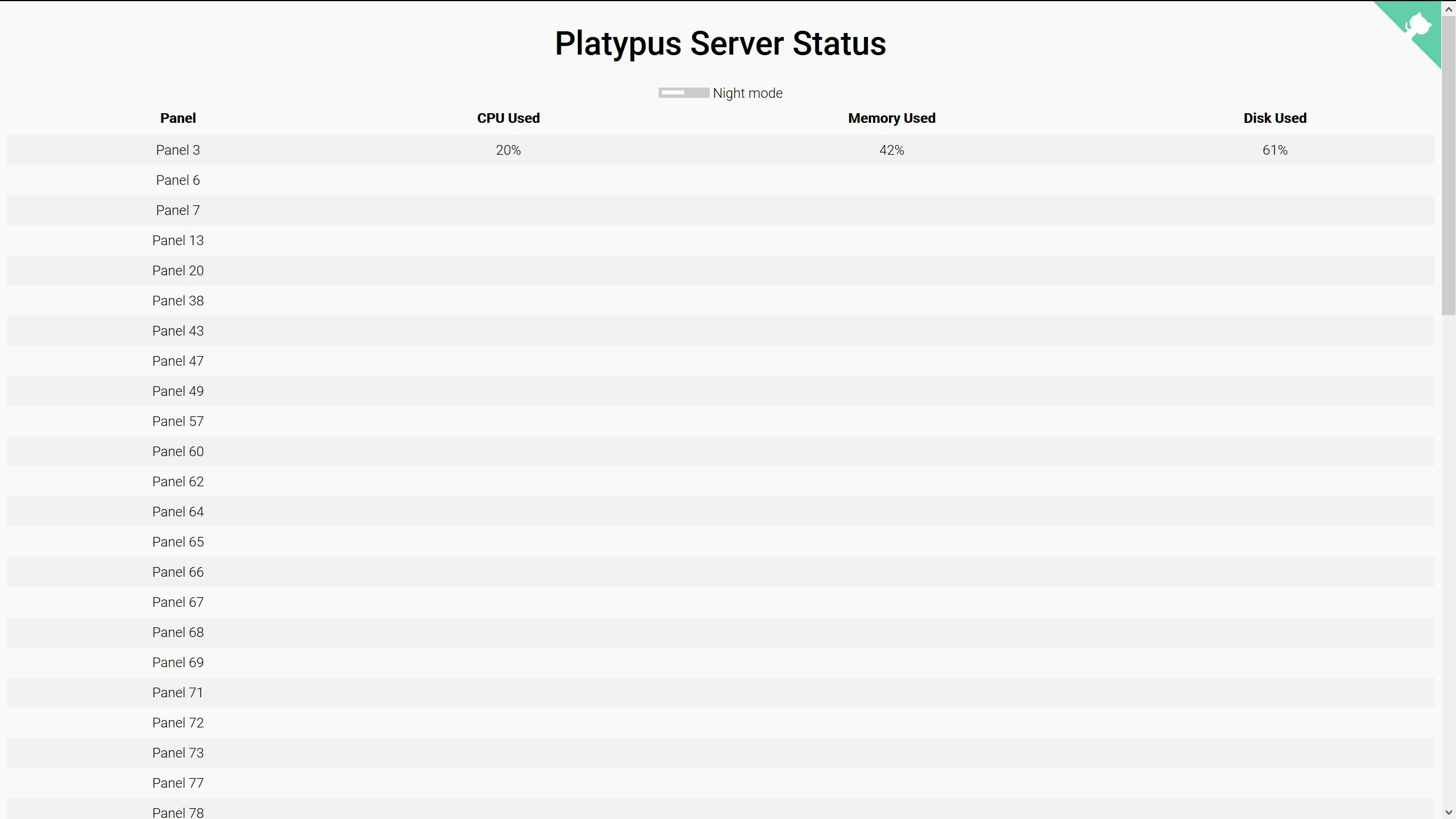Click the Platypus Server Status title
The height and width of the screenshot is (819, 1456).
tap(720, 44)
